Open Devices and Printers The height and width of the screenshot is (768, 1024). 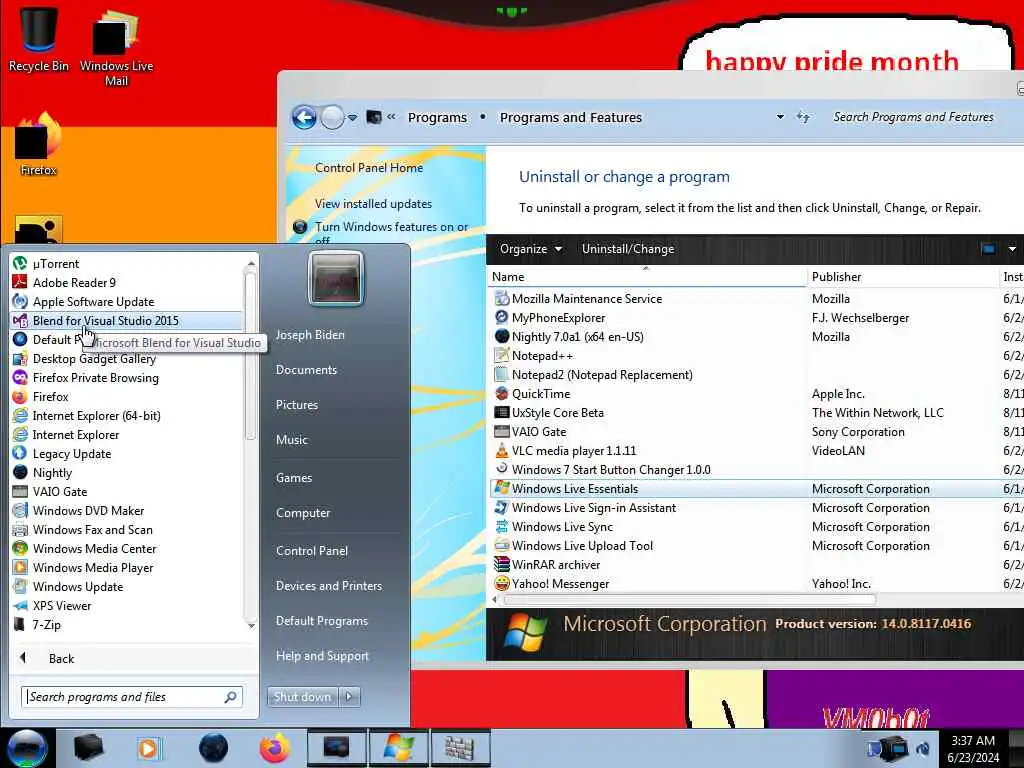pyautogui.click(x=328, y=586)
